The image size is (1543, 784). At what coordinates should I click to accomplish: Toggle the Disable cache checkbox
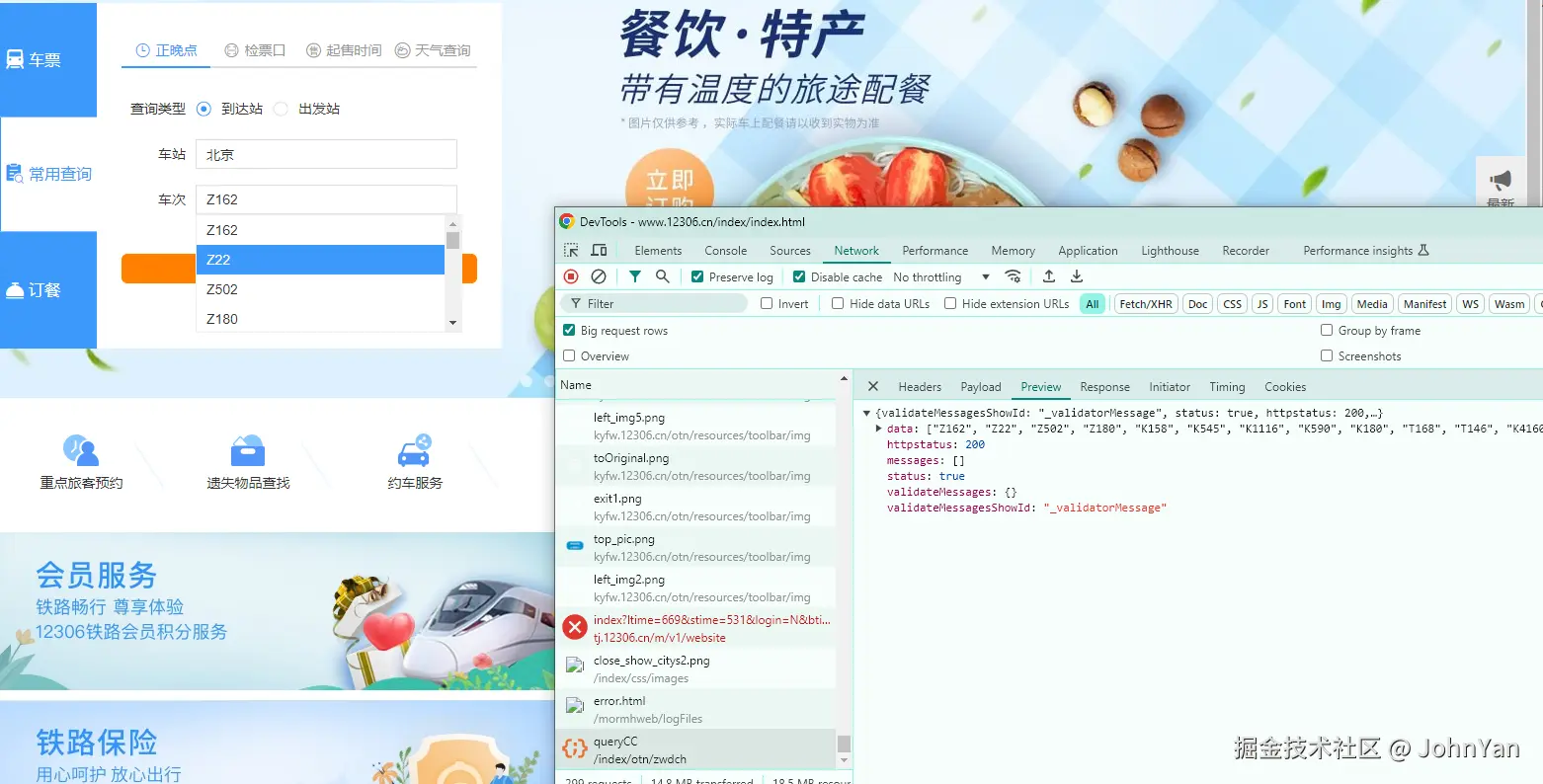click(799, 277)
